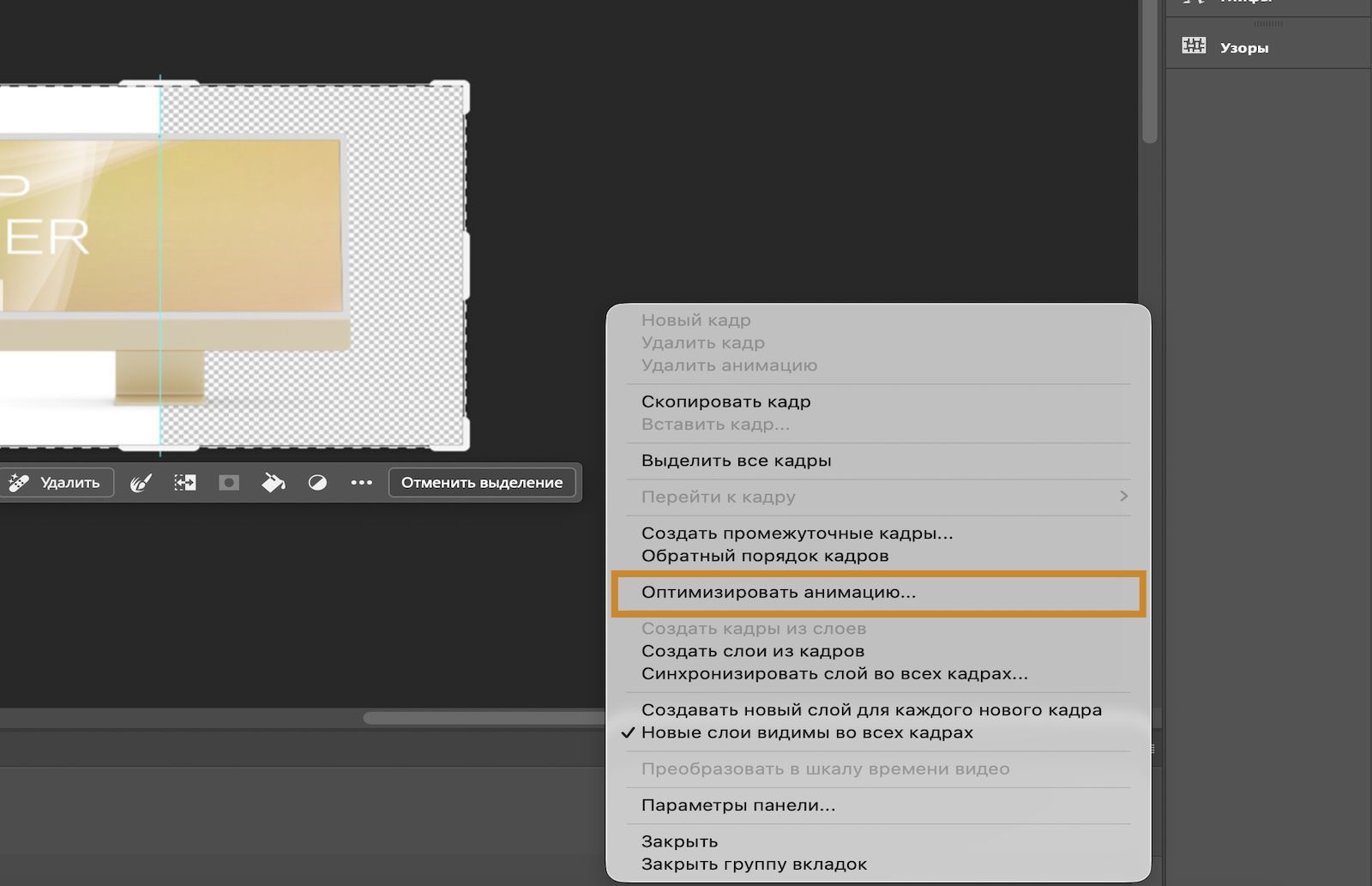Select Скопировать кадр from the menu
1372x886 pixels.
click(878, 401)
